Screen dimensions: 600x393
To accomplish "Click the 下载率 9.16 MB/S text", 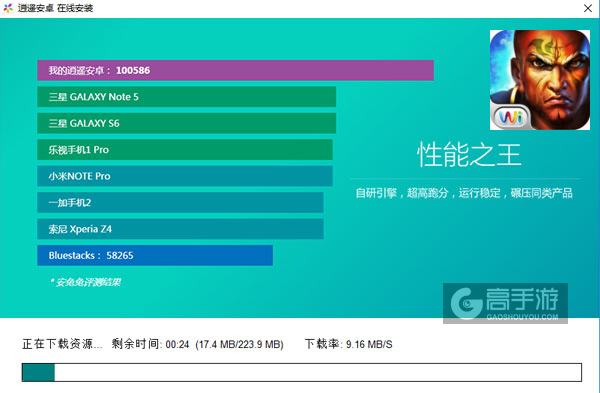I will (x=349, y=344).
